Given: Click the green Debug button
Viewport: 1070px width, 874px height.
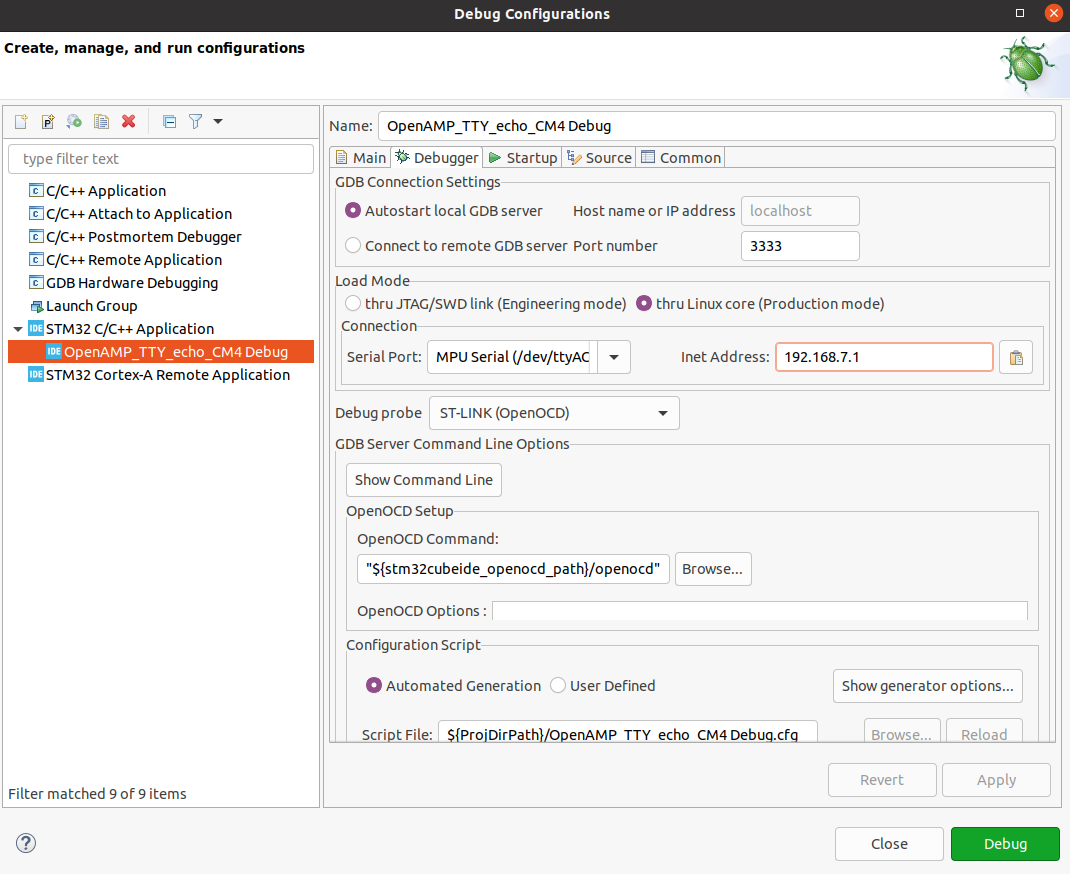Looking at the screenshot, I should [1005, 844].
